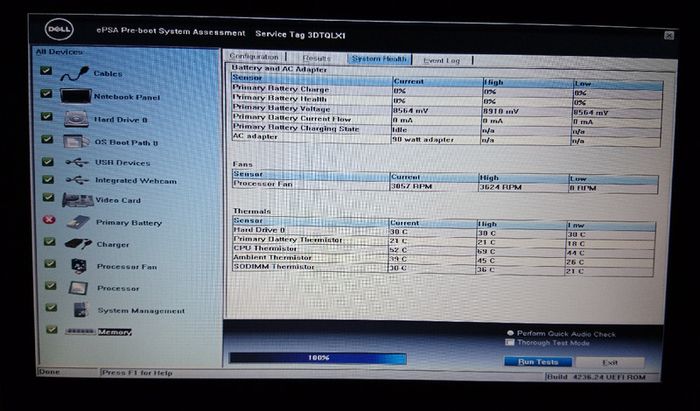Select the Memory module icon

coord(80,332)
